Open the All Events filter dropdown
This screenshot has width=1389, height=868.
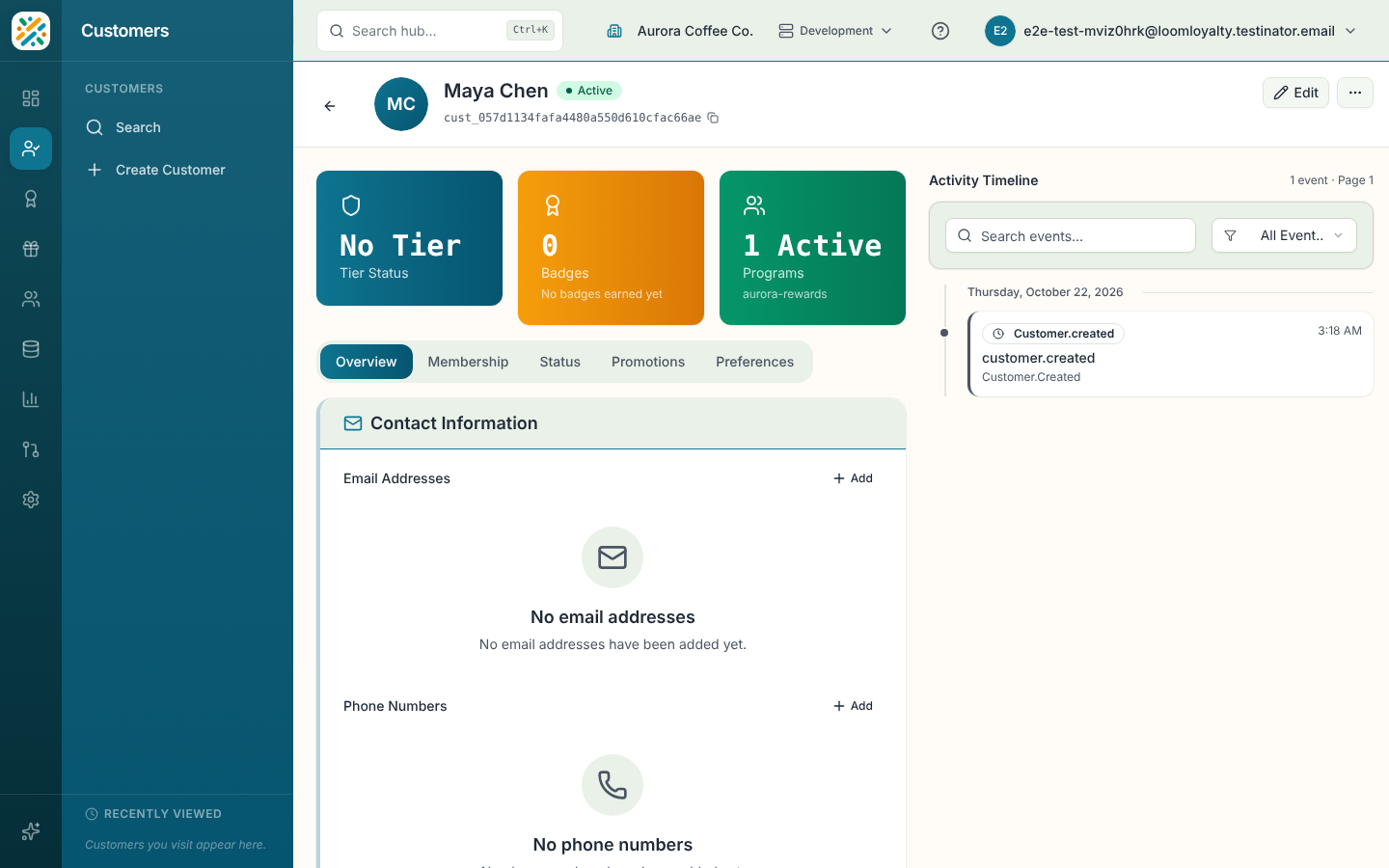point(1284,235)
